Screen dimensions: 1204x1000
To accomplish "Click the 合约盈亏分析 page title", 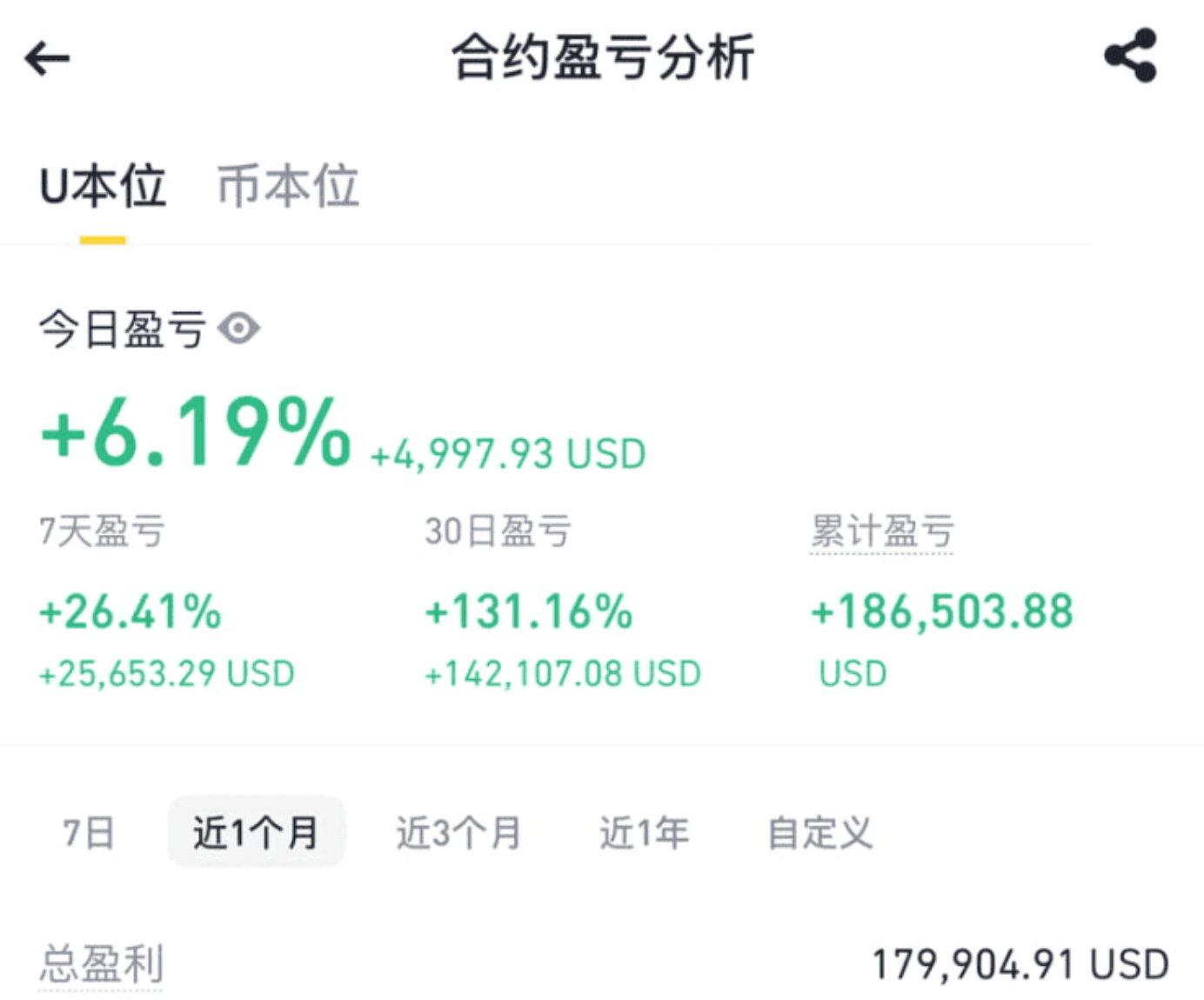I will (602, 58).
